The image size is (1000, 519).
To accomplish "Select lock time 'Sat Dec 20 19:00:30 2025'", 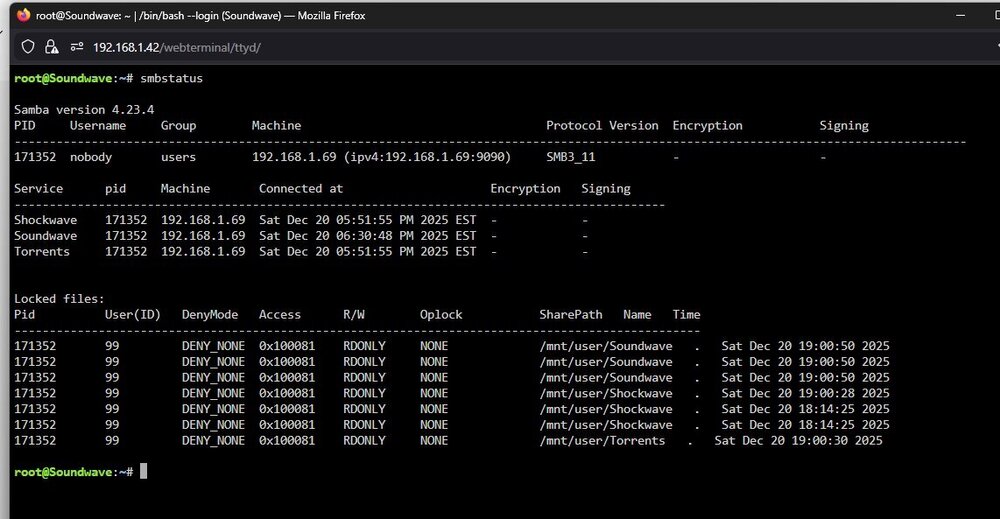I will click(x=798, y=441).
